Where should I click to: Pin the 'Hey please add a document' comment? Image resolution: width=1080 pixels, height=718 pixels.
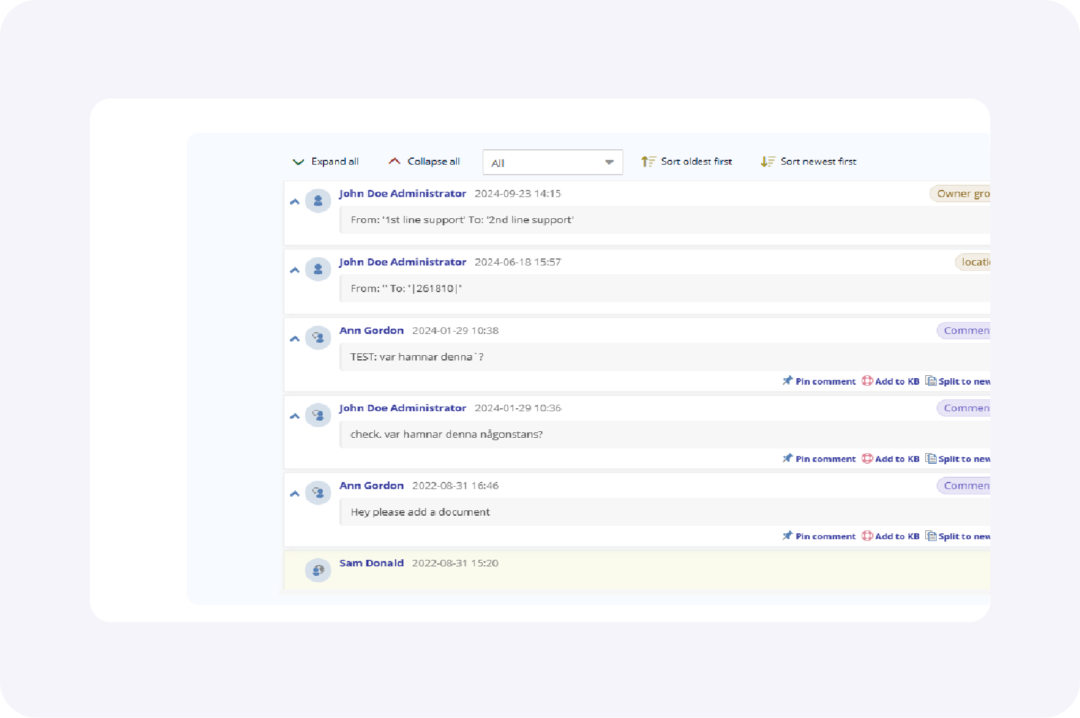(819, 536)
